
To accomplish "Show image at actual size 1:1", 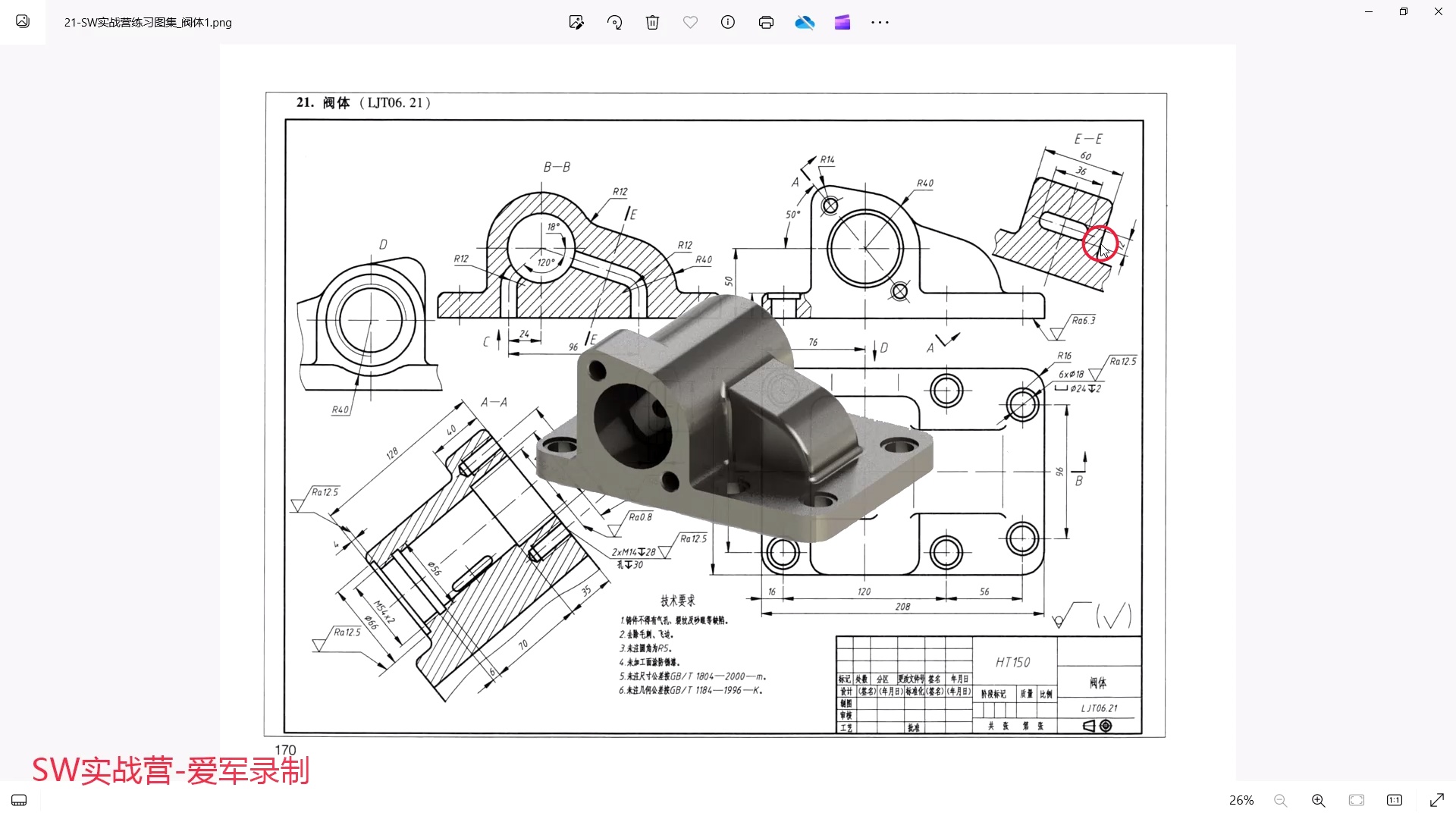I will click(x=1395, y=800).
